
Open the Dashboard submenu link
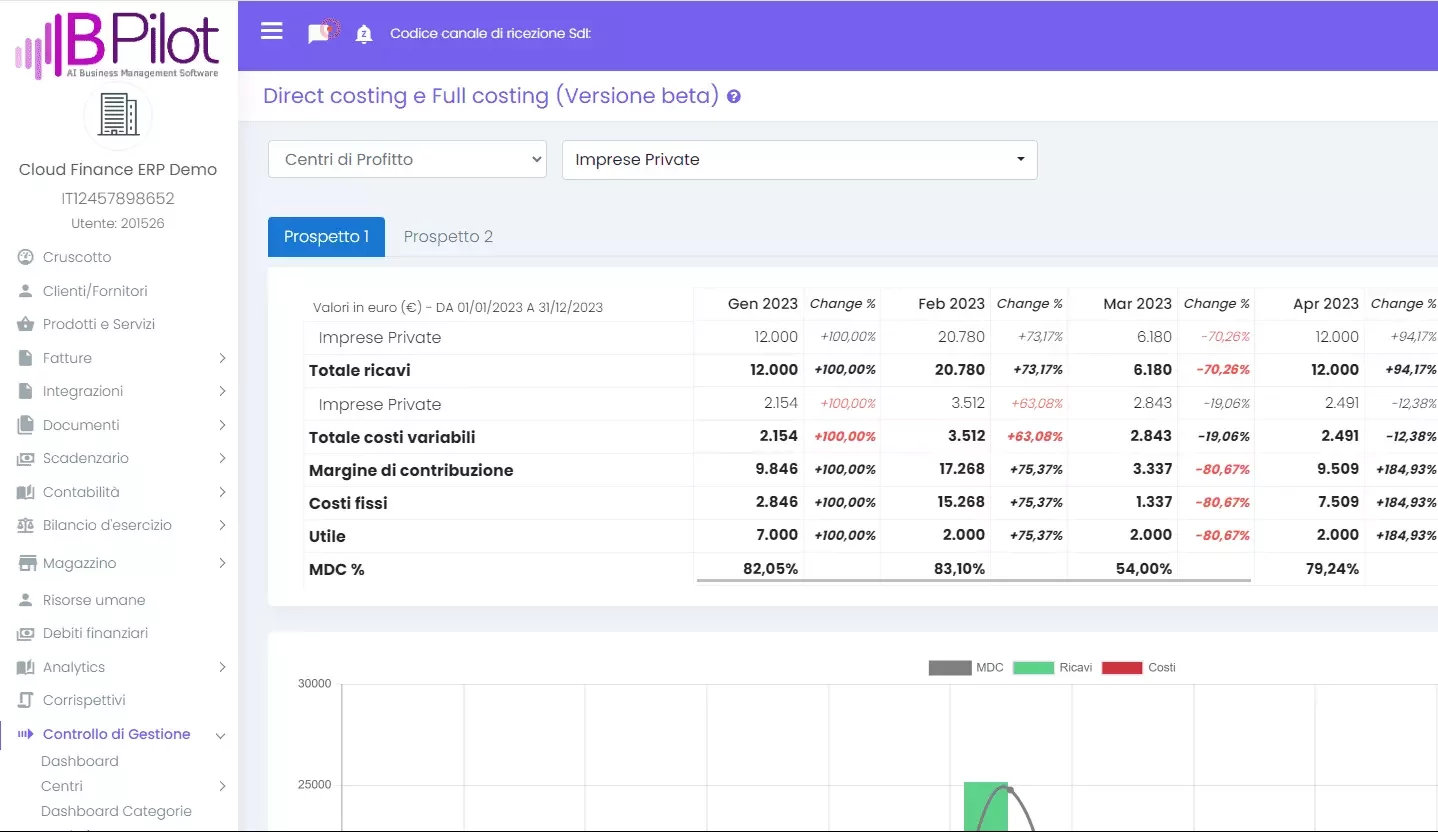tap(80, 761)
